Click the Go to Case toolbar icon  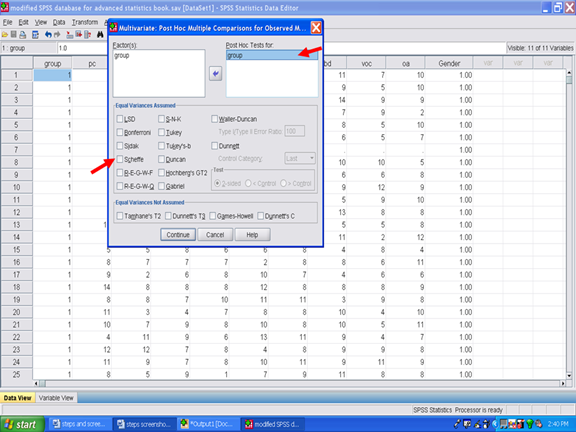(69, 35)
